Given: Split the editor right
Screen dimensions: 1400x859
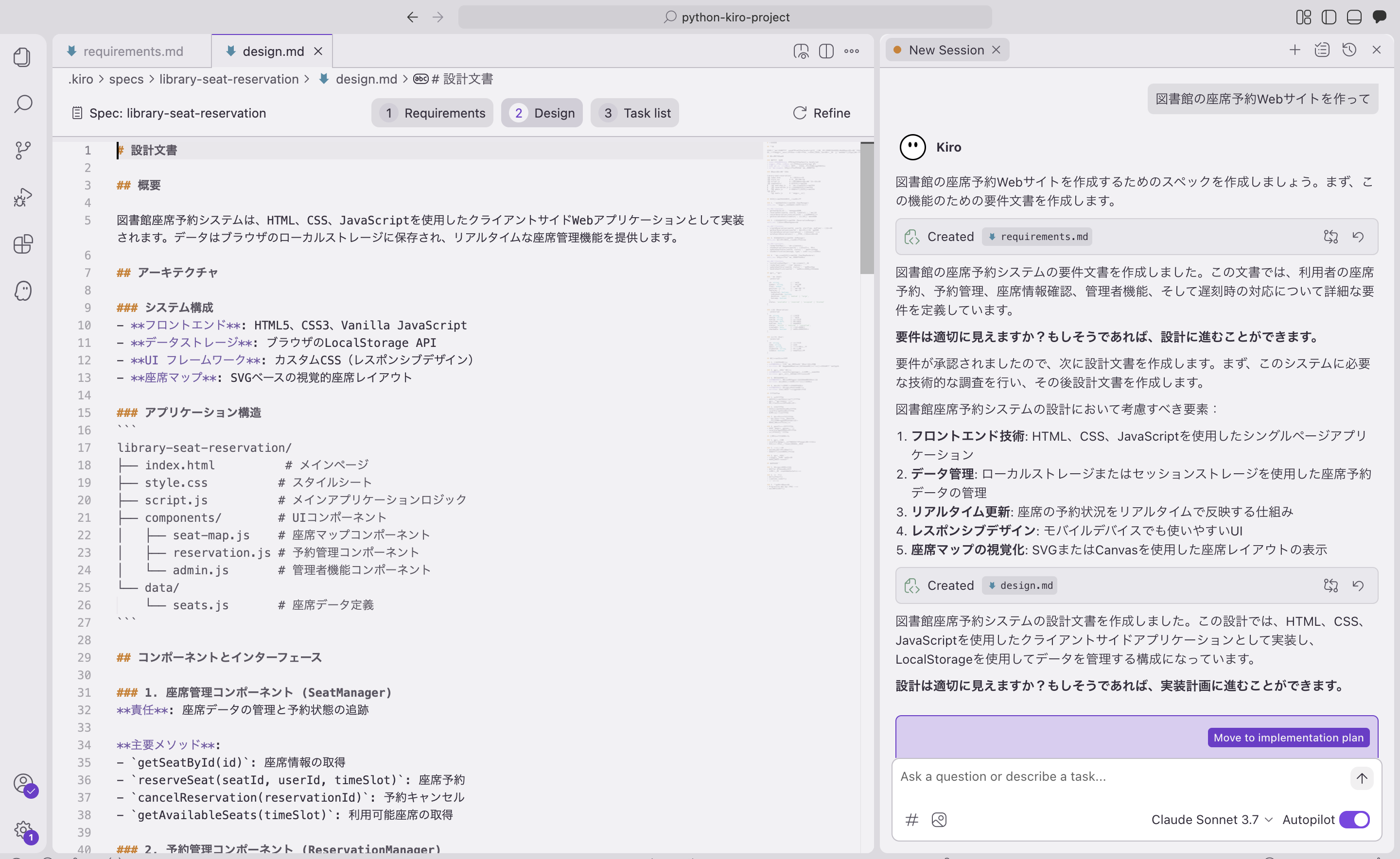Looking at the screenshot, I should click(826, 51).
